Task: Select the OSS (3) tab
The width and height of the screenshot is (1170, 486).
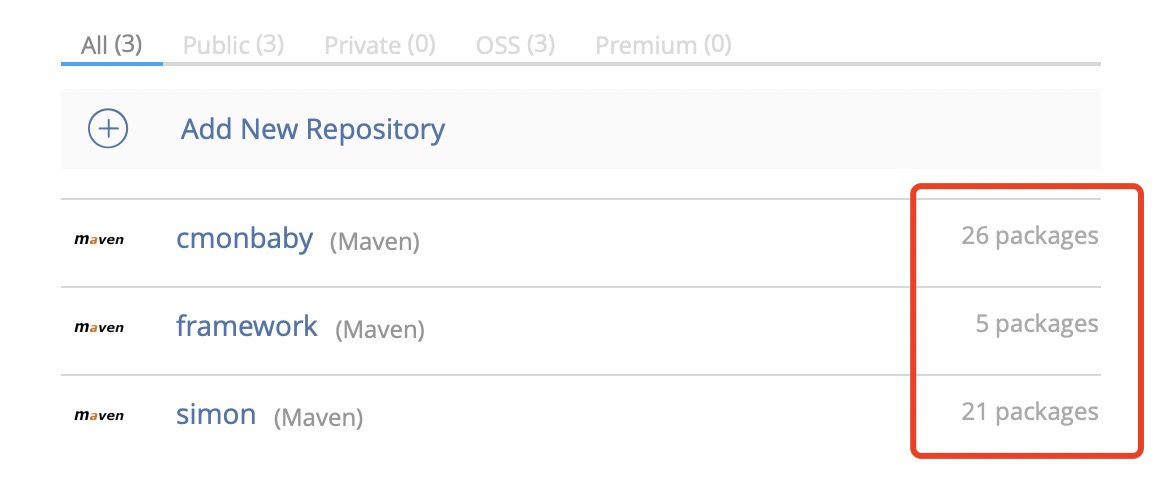Action: pyautogui.click(x=516, y=45)
